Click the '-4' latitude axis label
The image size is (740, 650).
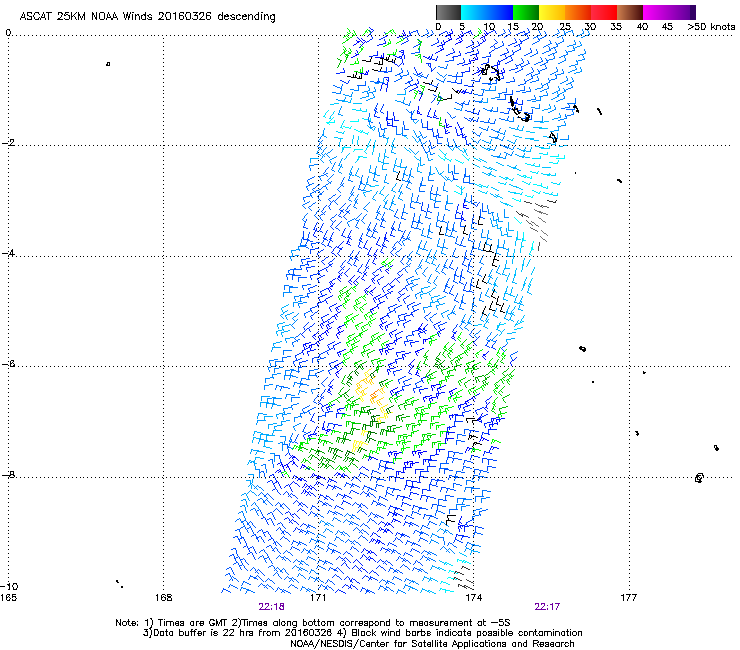[x=9, y=253]
